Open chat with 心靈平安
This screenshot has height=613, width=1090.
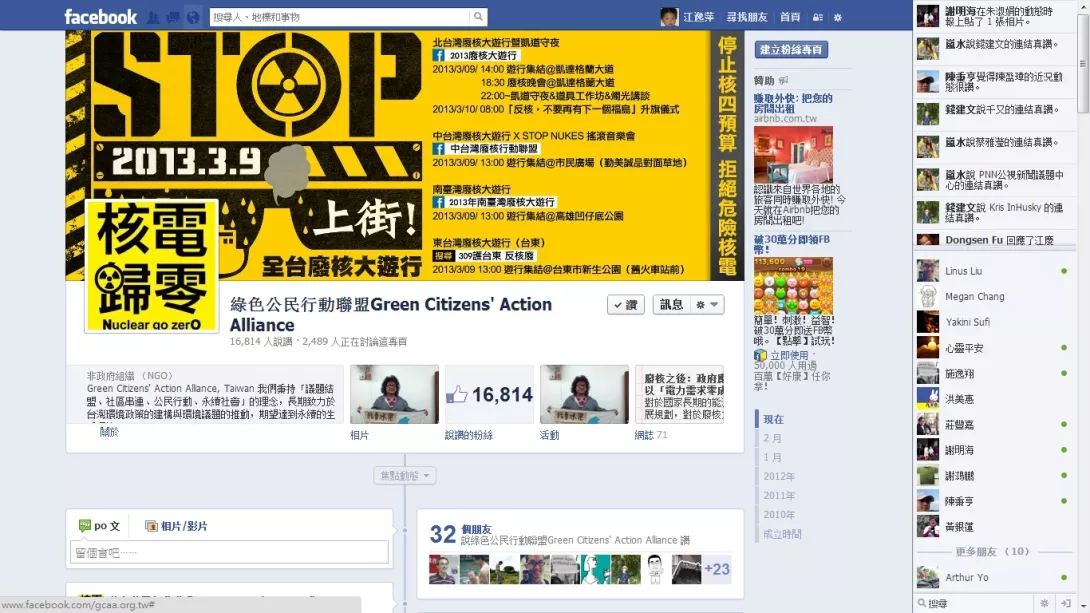click(x=995, y=348)
